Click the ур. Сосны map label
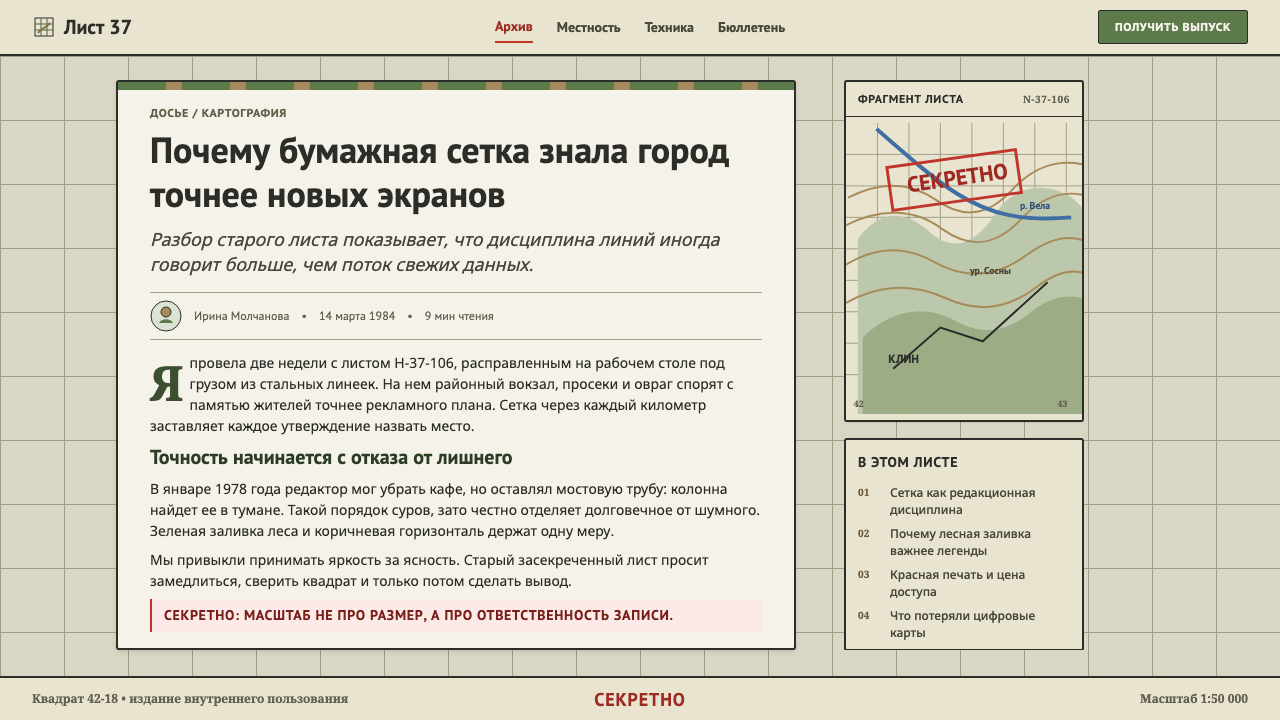1280x720 pixels. [990, 271]
